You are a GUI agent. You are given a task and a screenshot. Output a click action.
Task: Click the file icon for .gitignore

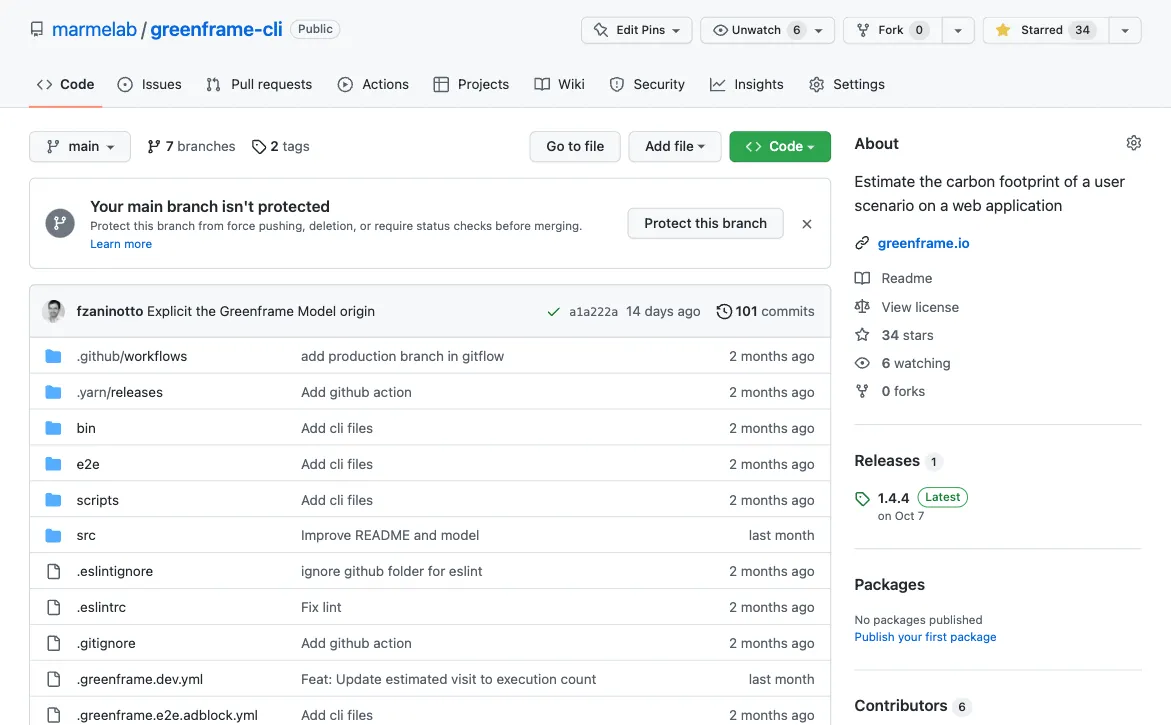coord(53,643)
